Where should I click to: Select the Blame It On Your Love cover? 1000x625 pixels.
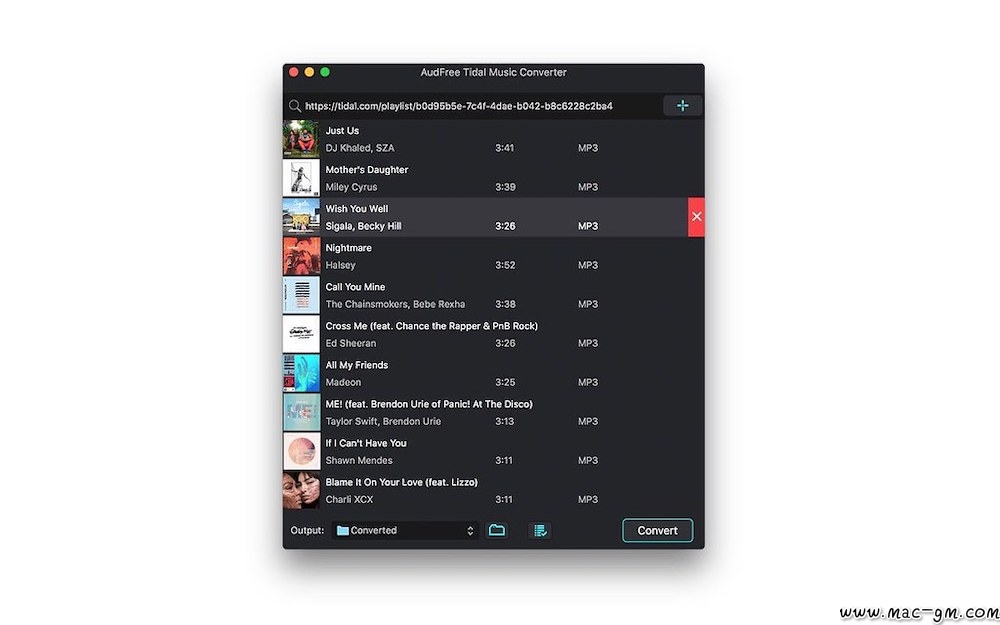point(301,490)
